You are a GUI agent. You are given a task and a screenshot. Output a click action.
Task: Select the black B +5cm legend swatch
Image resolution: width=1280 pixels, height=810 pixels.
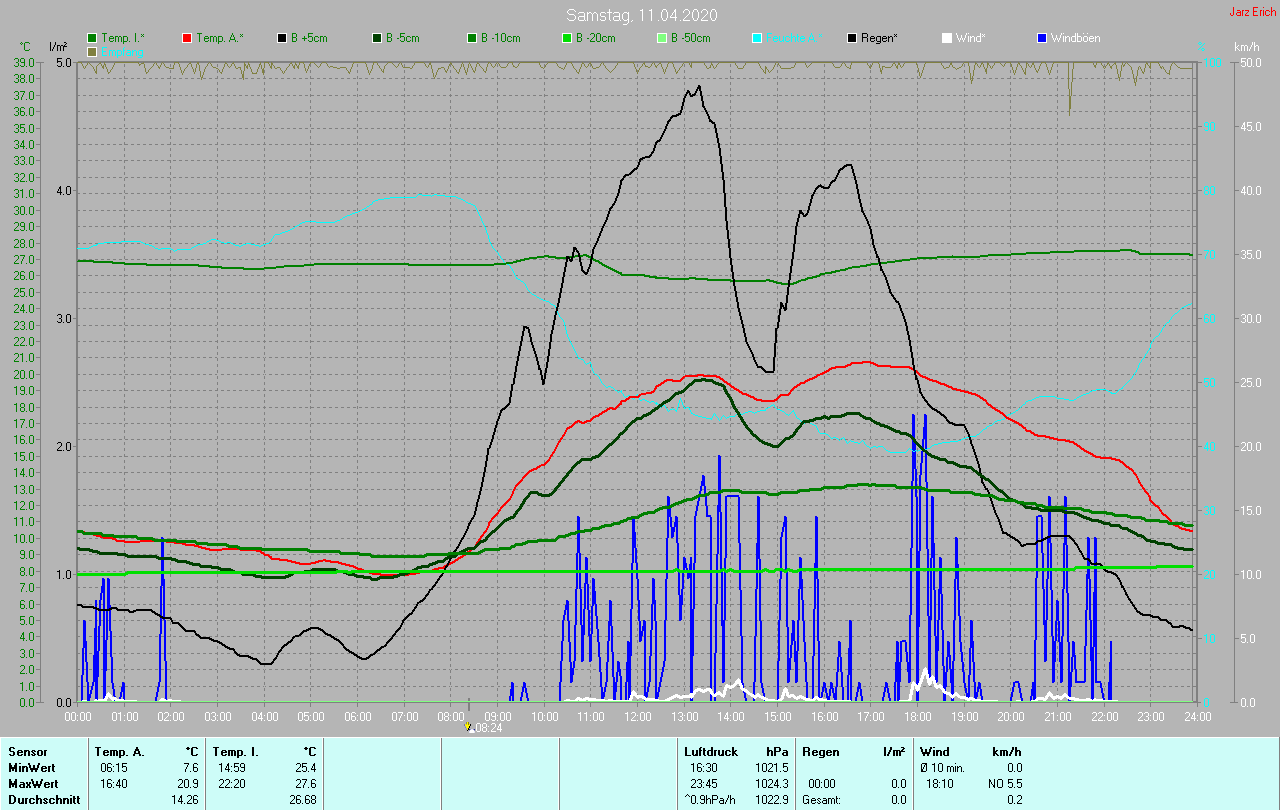tap(282, 38)
